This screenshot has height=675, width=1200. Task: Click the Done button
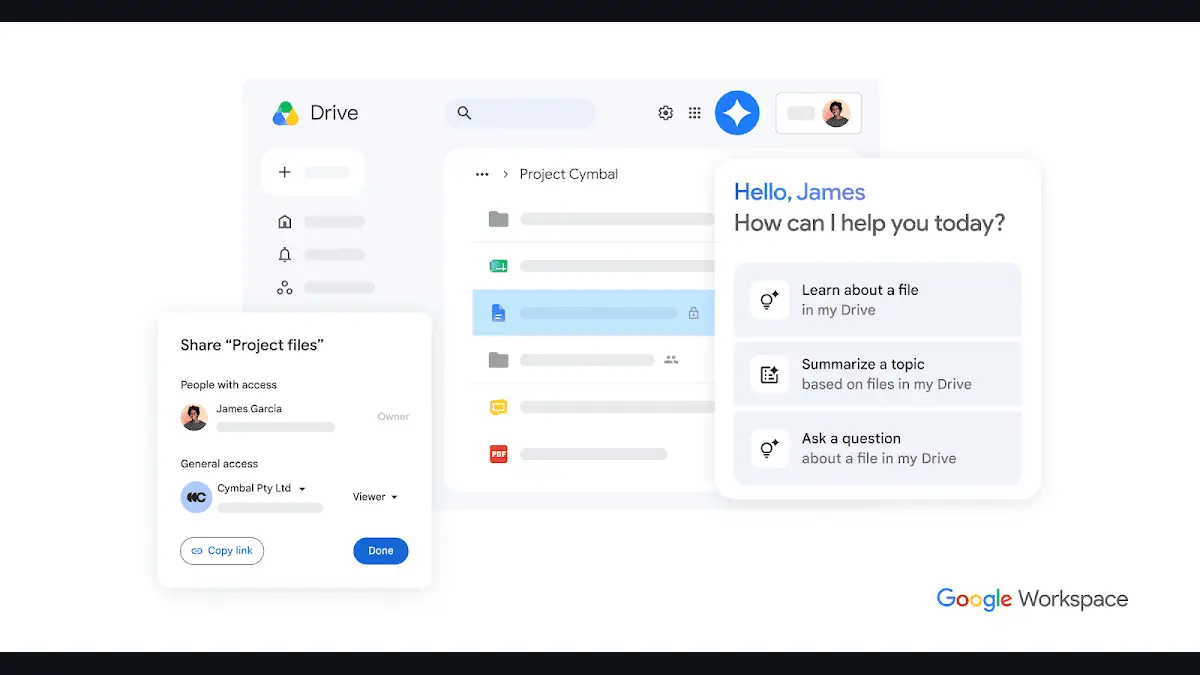[x=381, y=551]
